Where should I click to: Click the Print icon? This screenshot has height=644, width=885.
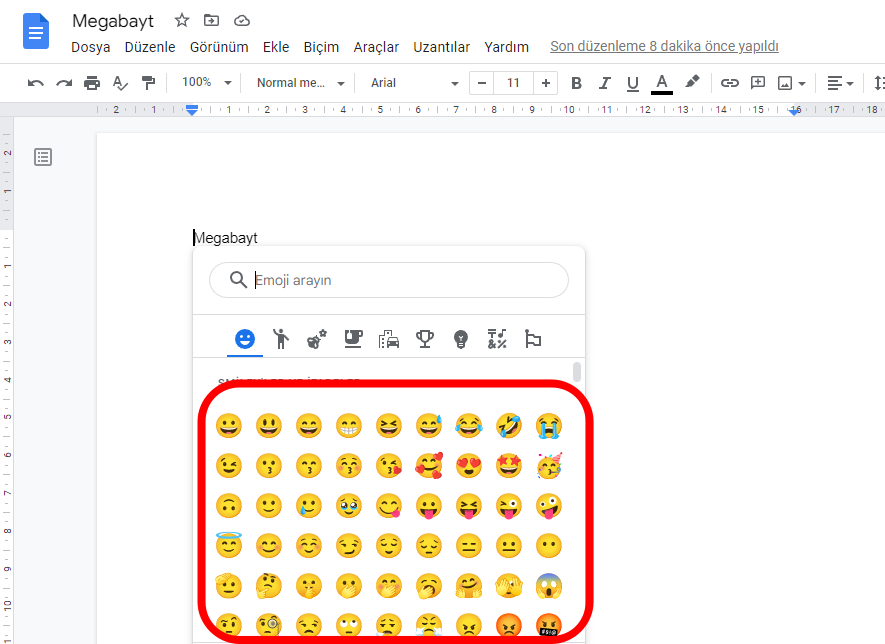92,83
